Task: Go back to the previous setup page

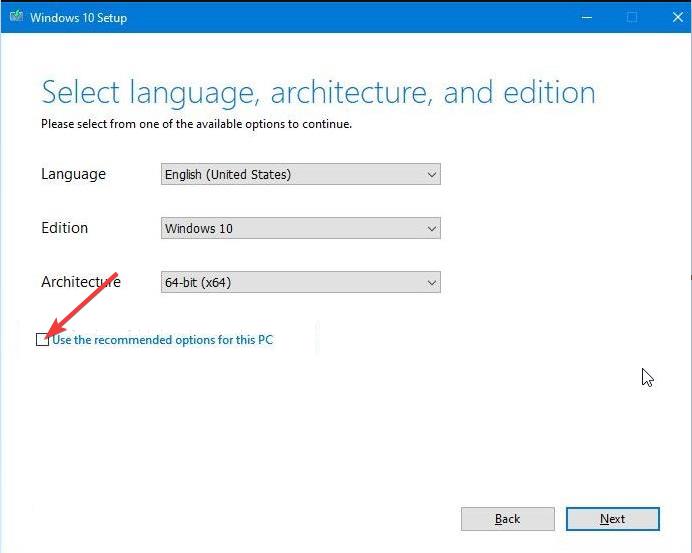Action: point(508,519)
